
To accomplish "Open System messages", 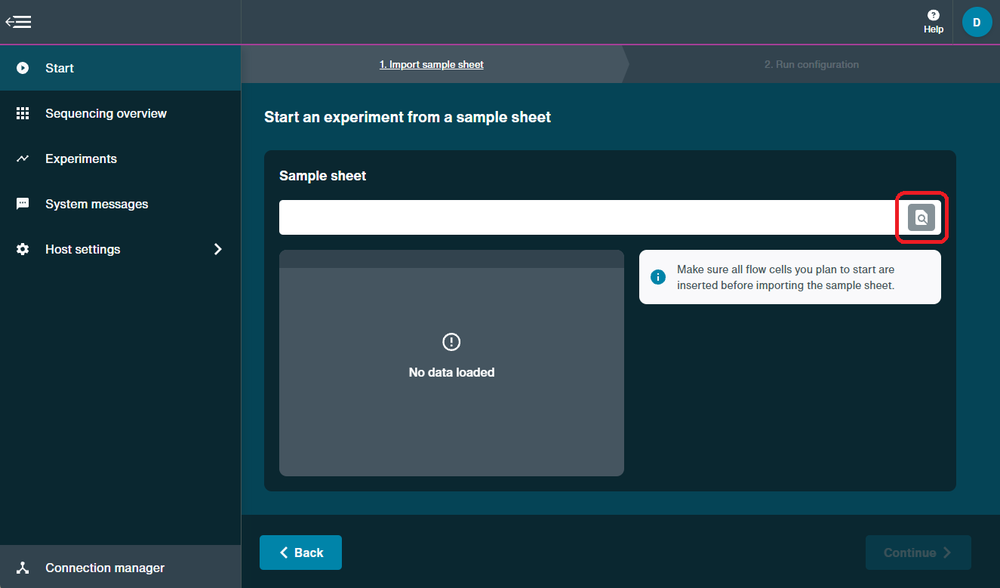I will pyautogui.click(x=121, y=203).
